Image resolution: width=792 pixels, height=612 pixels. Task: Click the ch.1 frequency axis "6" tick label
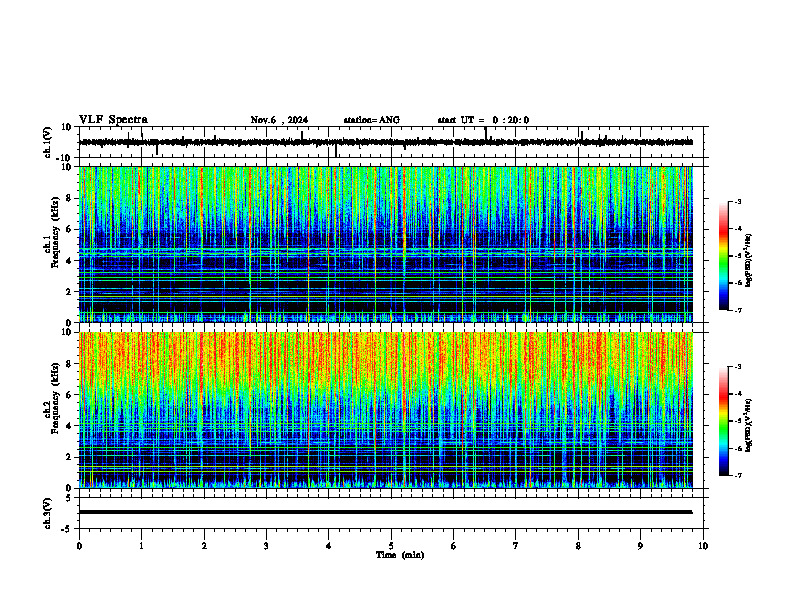[x=70, y=230]
